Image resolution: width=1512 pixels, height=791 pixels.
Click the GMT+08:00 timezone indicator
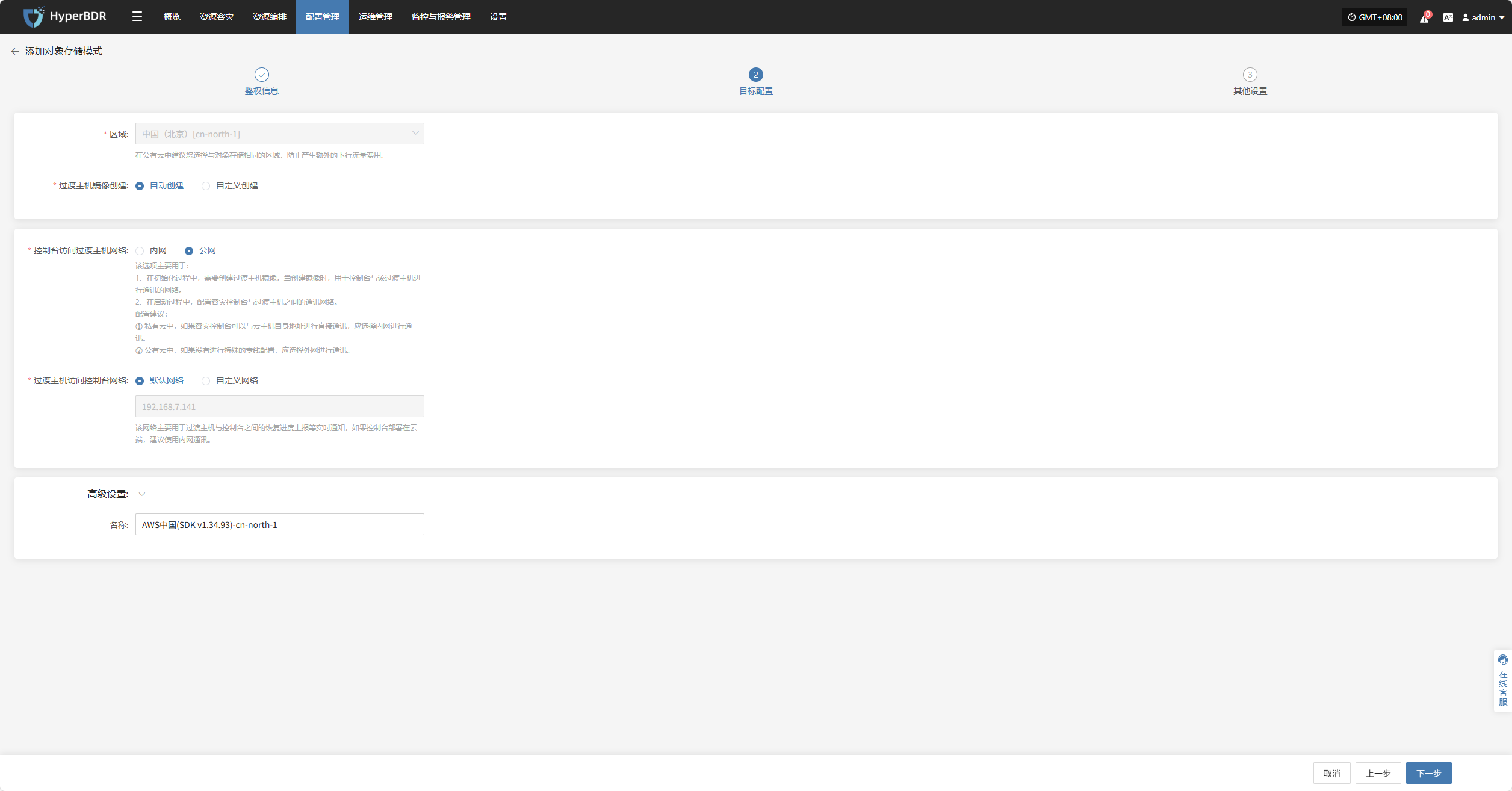1375,17
